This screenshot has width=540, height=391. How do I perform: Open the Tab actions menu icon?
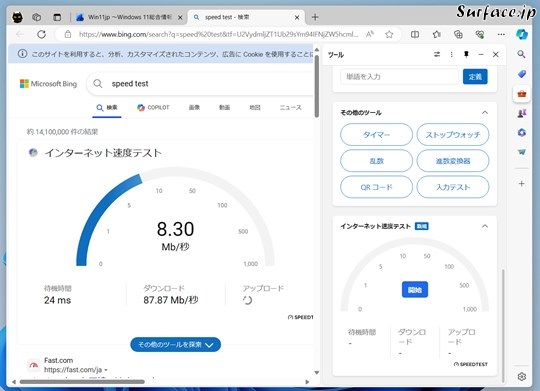(57, 17)
